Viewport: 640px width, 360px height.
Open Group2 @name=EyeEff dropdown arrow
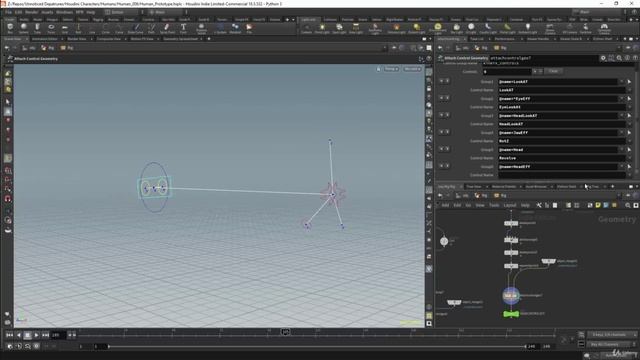621,99
